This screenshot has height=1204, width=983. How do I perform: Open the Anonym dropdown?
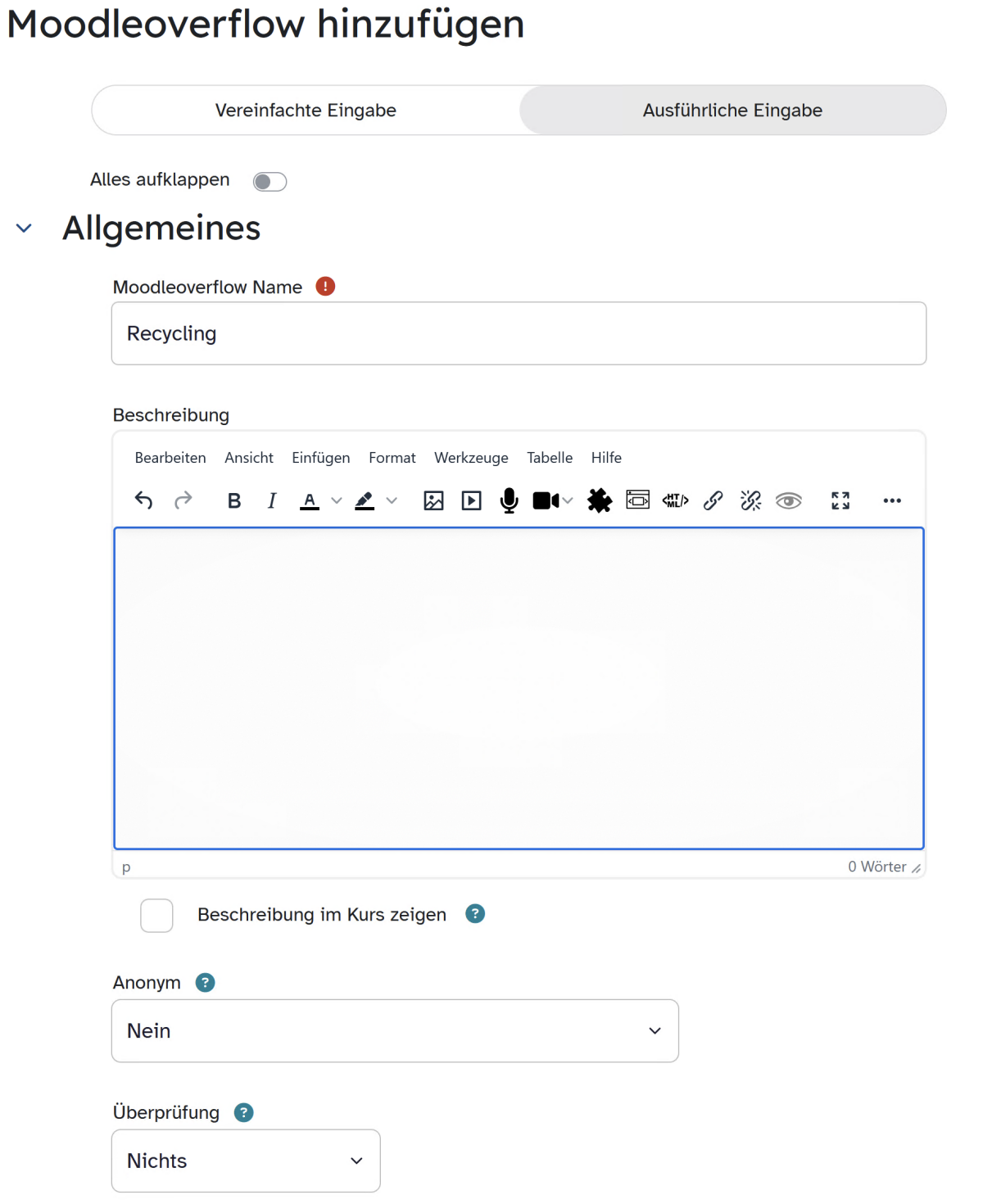tap(395, 1030)
